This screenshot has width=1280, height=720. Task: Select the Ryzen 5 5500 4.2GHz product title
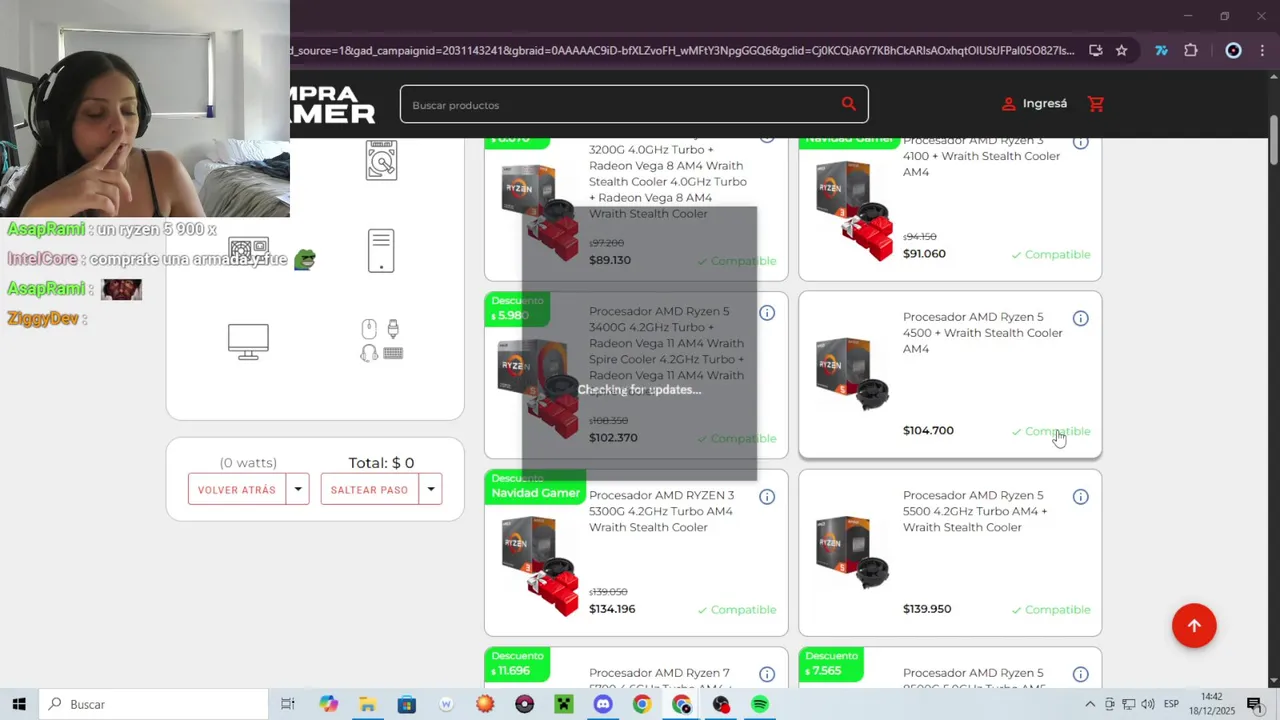click(x=975, y=511)
